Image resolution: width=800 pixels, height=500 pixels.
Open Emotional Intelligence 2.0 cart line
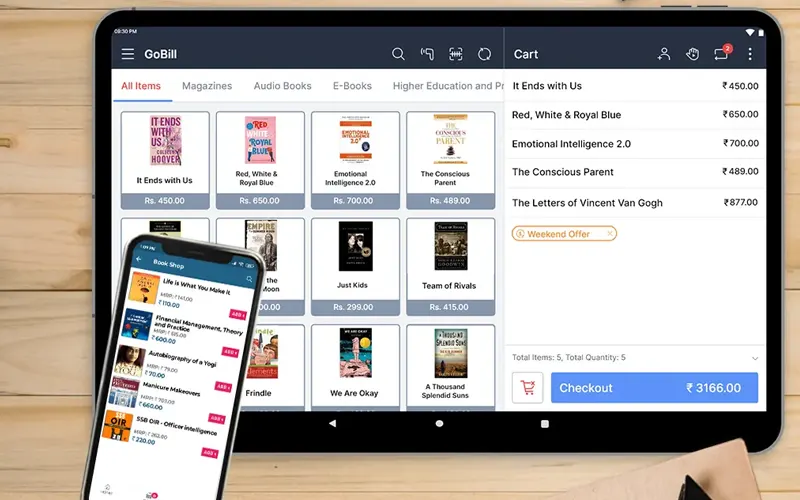click(635, 144)
